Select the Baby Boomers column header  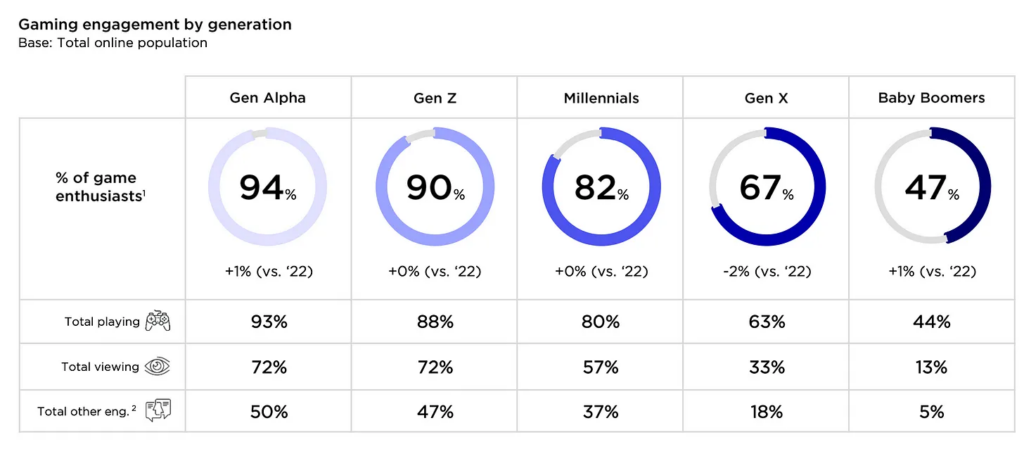932,98
